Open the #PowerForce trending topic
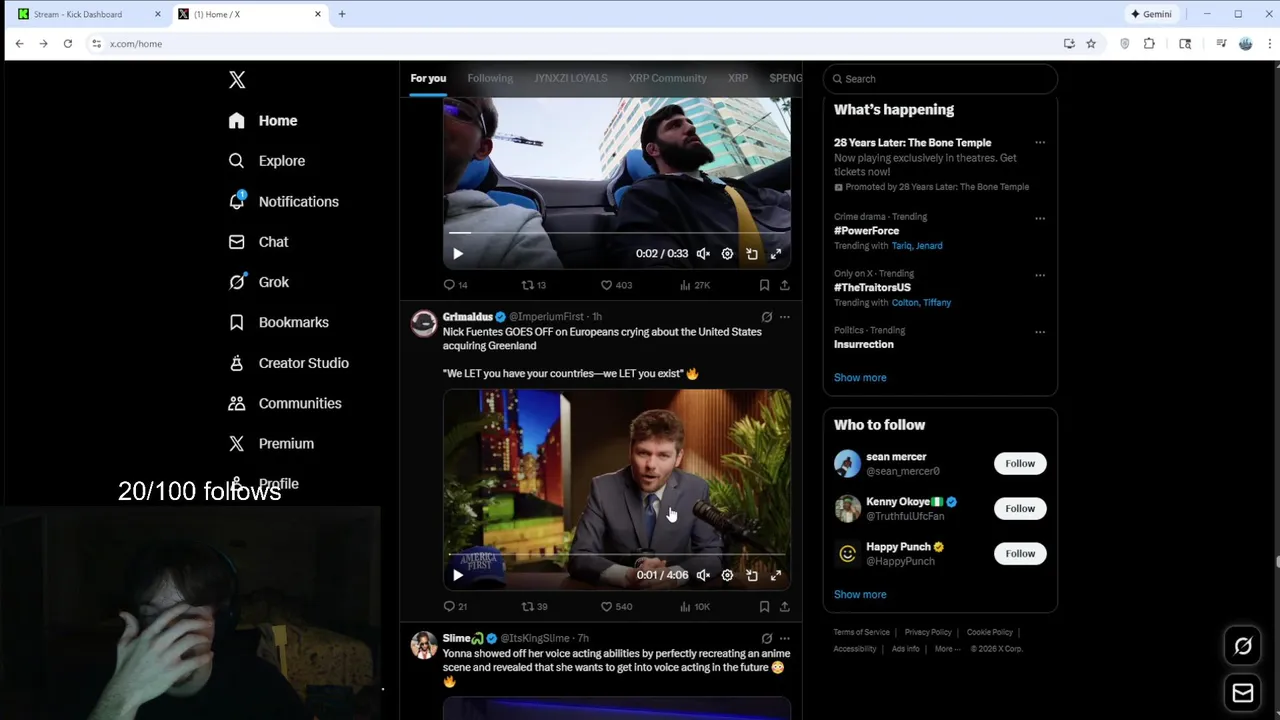This screenshot has width=1280, height=720. (866, 231)
